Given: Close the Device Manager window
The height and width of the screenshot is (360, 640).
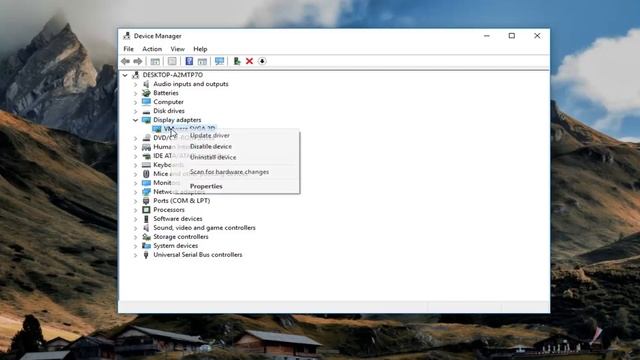Looking at the screenshot, I should [537, 36].
